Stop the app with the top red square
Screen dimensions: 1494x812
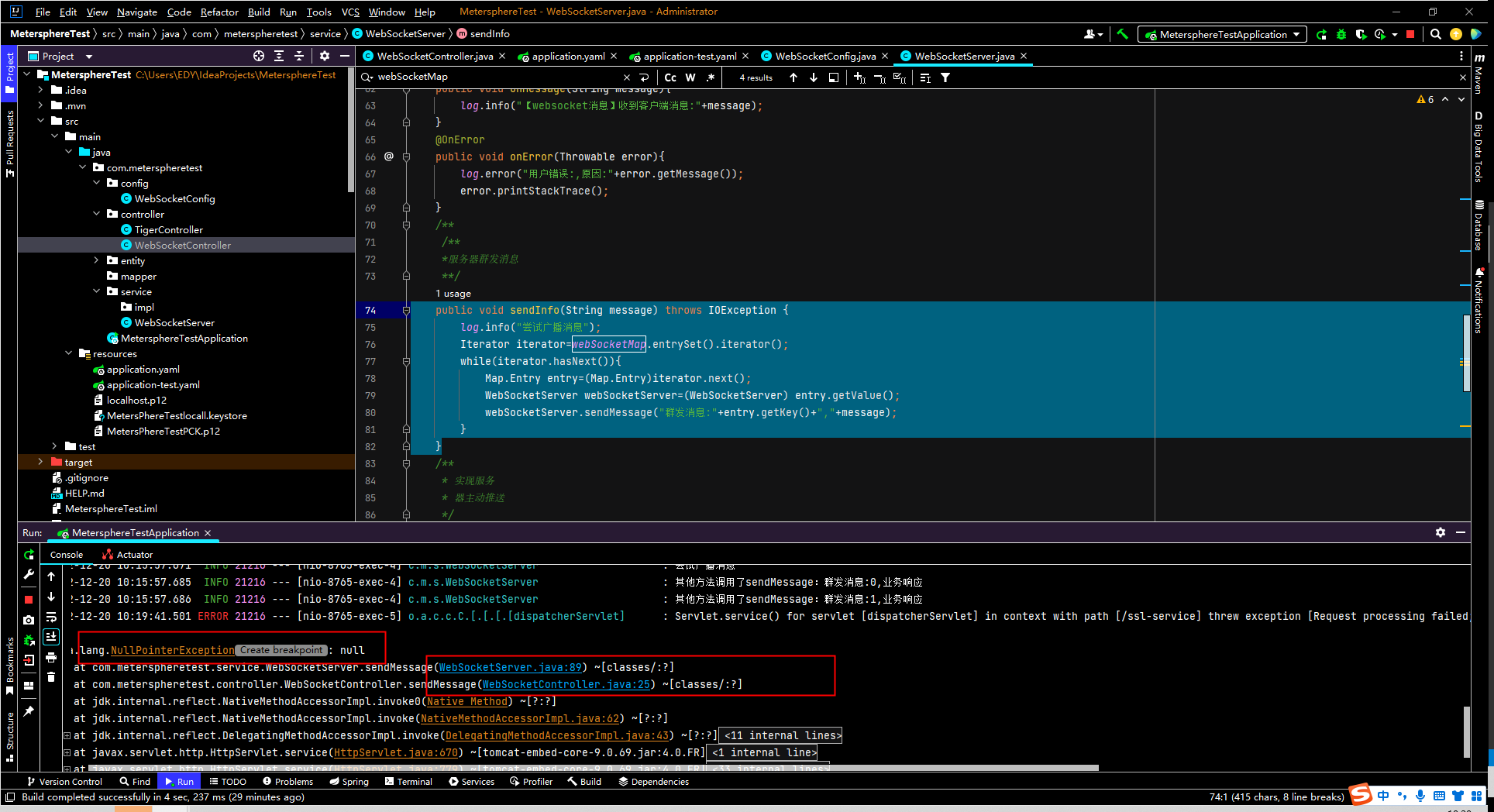pos(1410,34)
